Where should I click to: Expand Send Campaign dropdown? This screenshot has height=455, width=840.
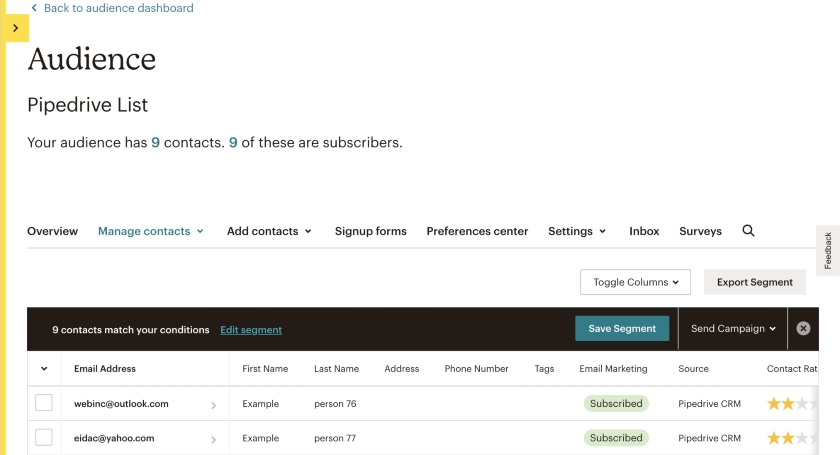[733, 329]
